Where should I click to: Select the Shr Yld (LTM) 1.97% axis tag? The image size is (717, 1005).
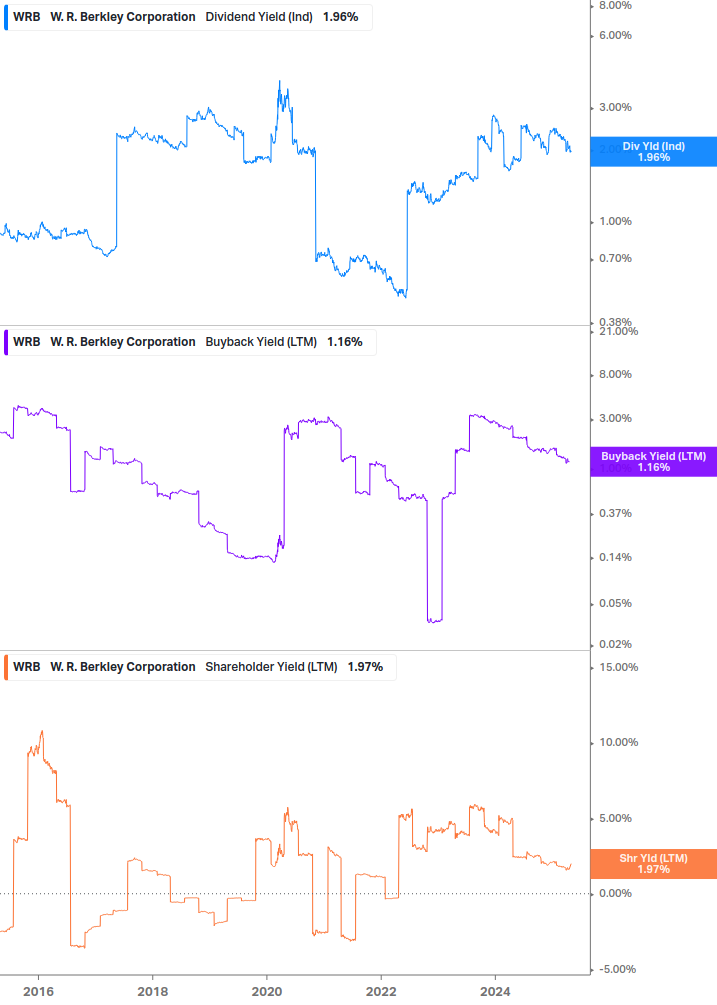654,863
